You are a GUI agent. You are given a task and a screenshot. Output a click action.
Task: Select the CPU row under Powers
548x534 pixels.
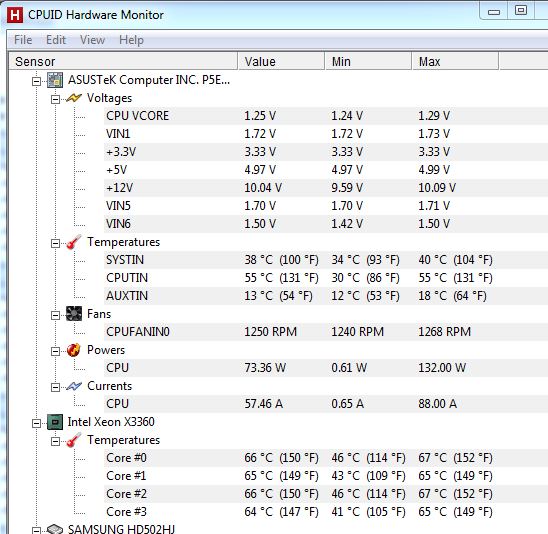coord(326,368)
